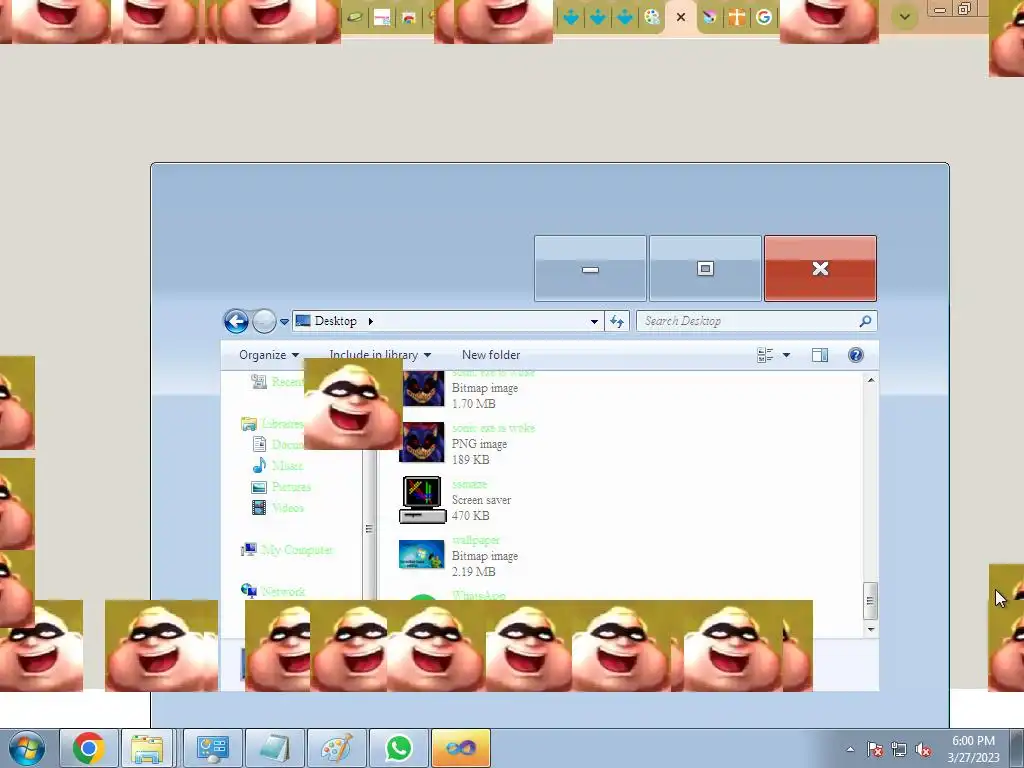Open the Control Panel taskbar icon
This screenshot has width=1024, height=768.
tap(213, 748)
